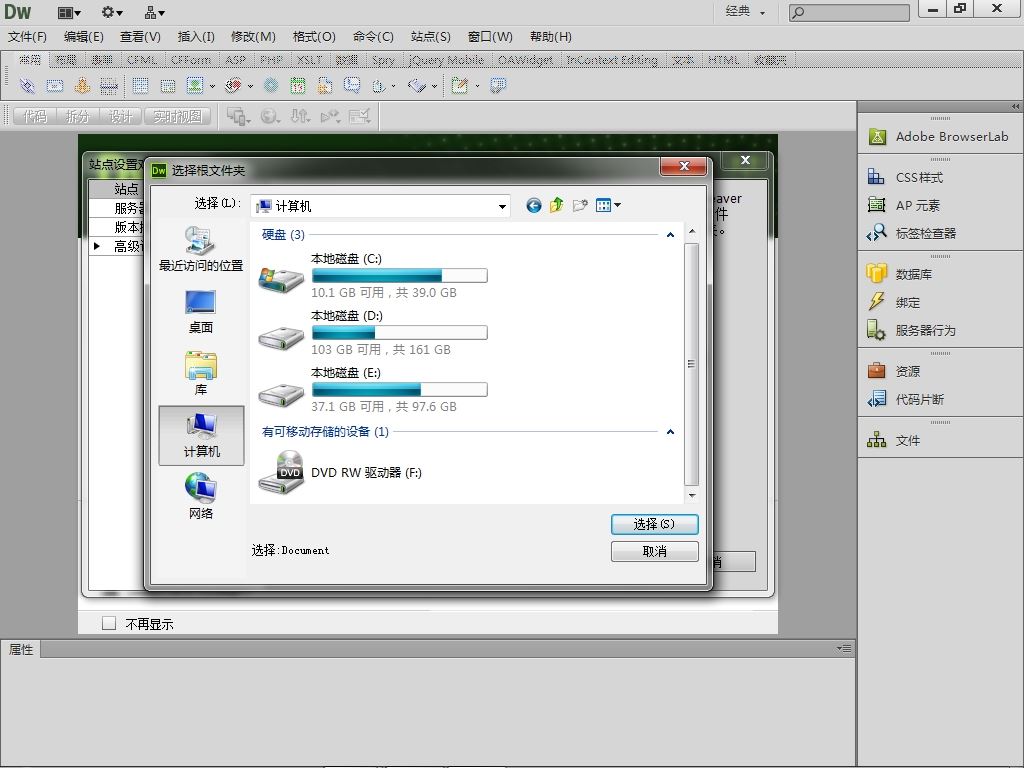1024x768 pixels.
Task: Select 本地磁盘 (D:) drive
Action: point(372,332)
